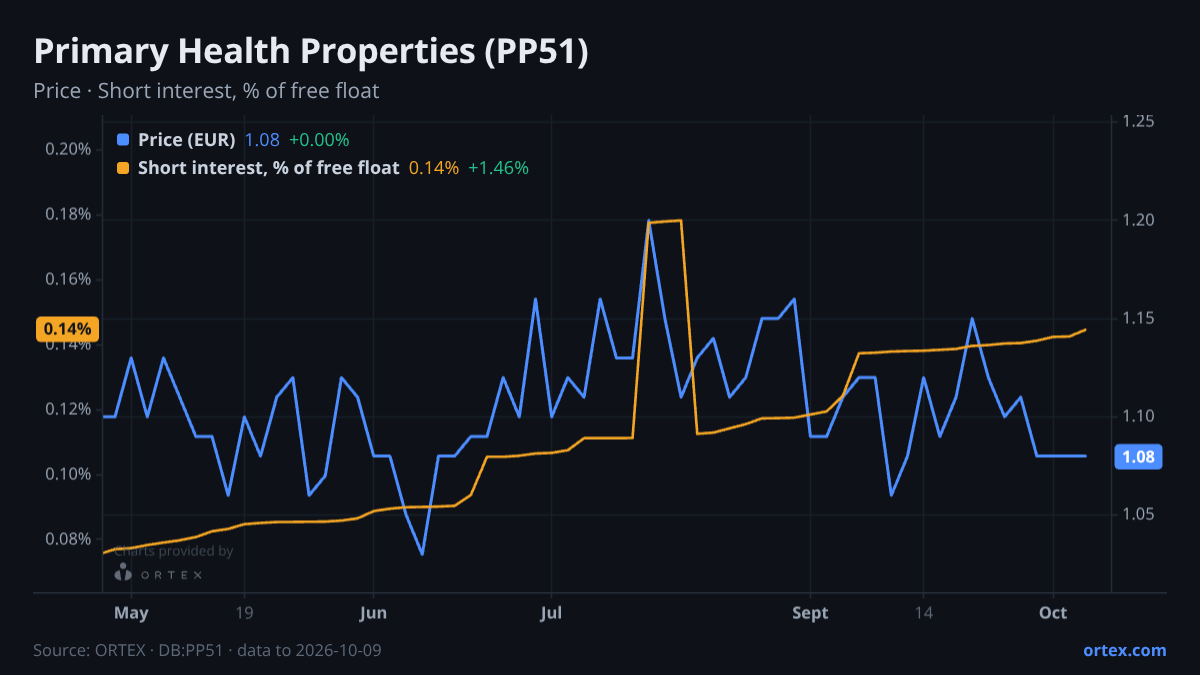
Task: Click the blue 1.08 value in the legend
Action: (x=262, y=140)
